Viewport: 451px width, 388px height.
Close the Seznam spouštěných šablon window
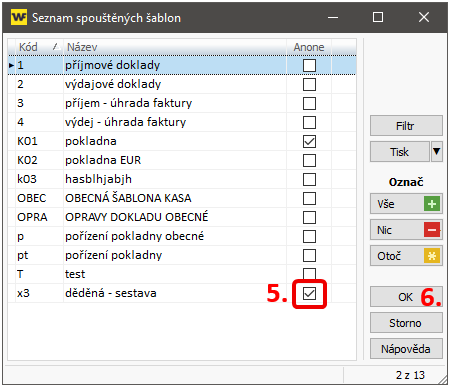(424, 17)
